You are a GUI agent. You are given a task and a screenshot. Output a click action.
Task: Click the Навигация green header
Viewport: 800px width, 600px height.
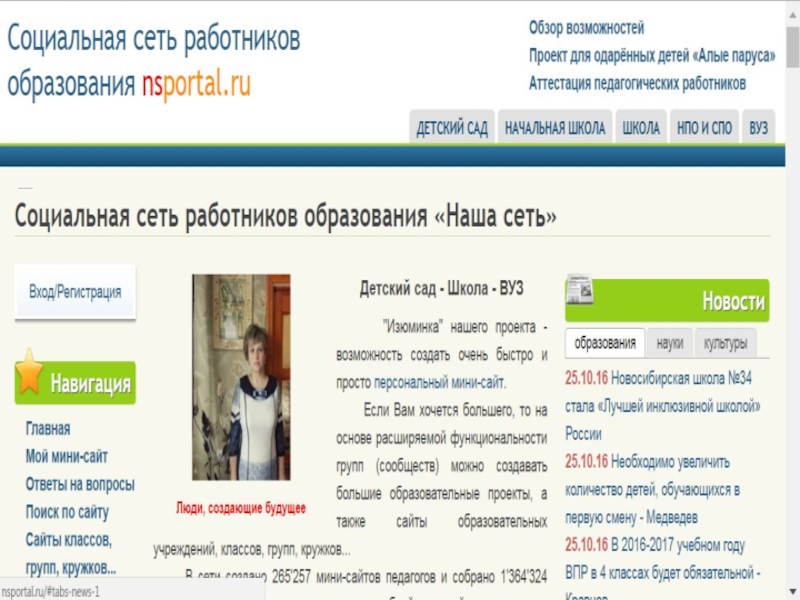click(75, 383)
